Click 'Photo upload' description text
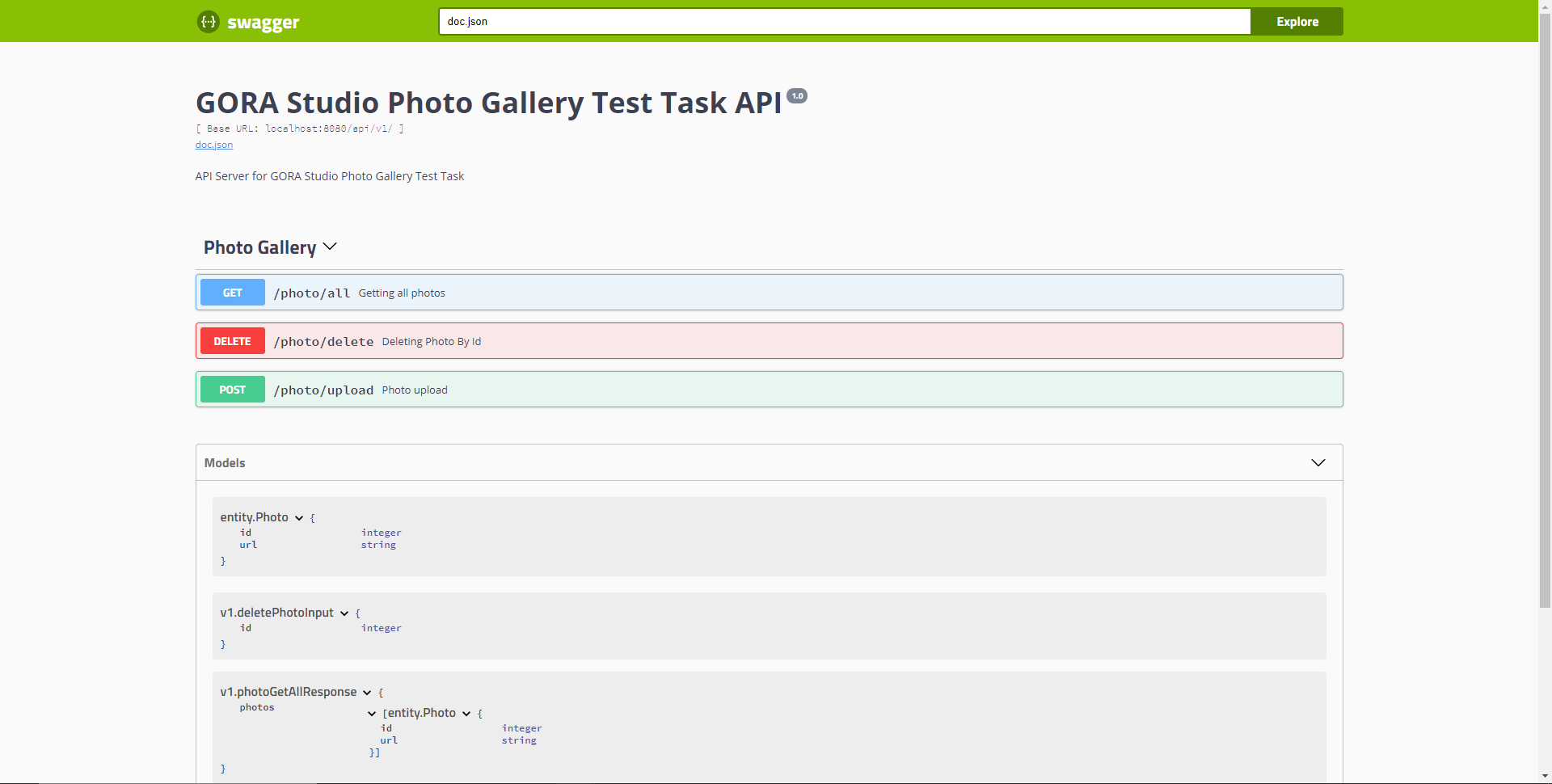This screenshot has height=784, width=1552. [x=415, y=390]
